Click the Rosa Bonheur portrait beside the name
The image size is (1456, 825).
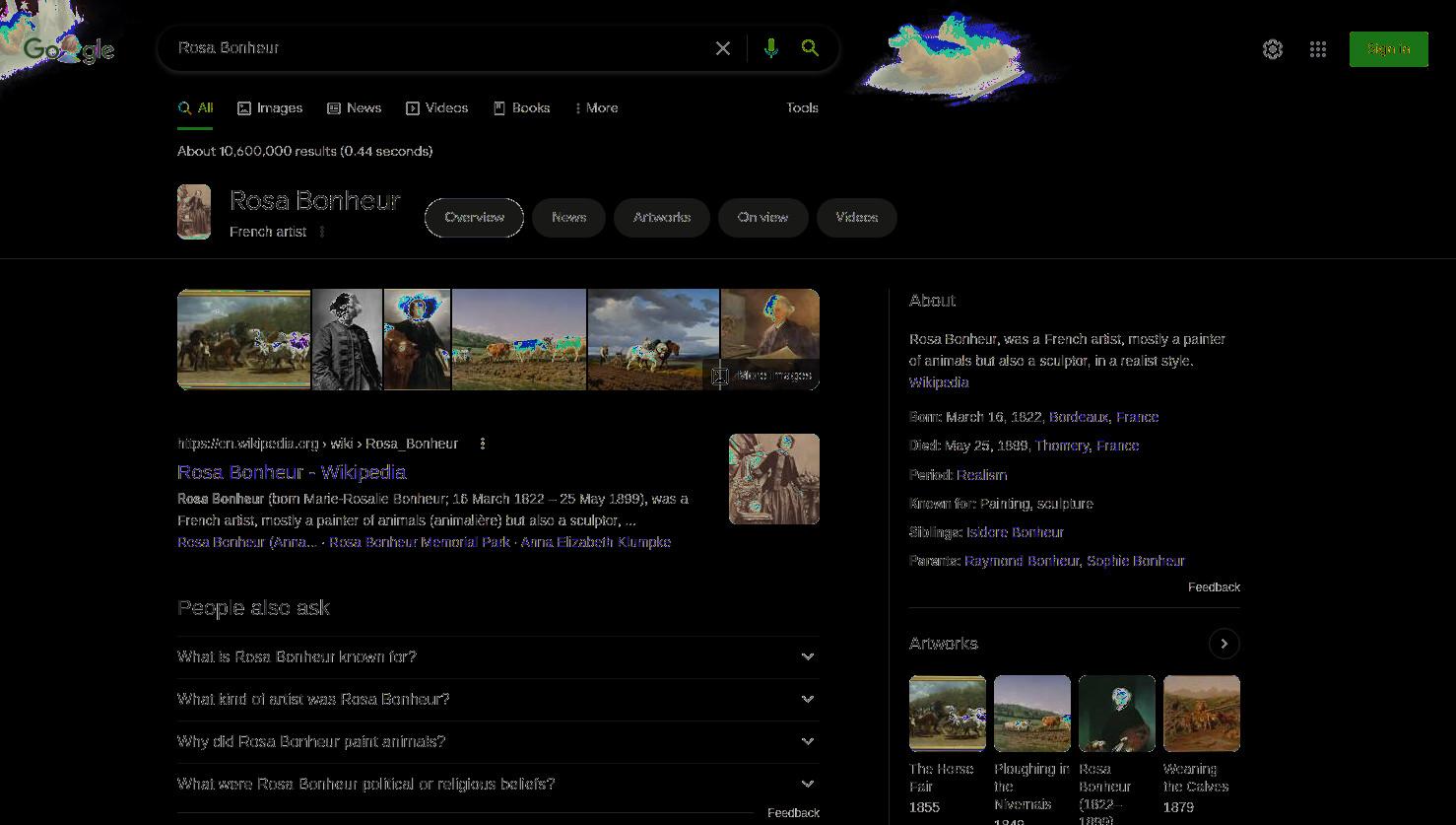pyautogui.click(x=194, y=212)
